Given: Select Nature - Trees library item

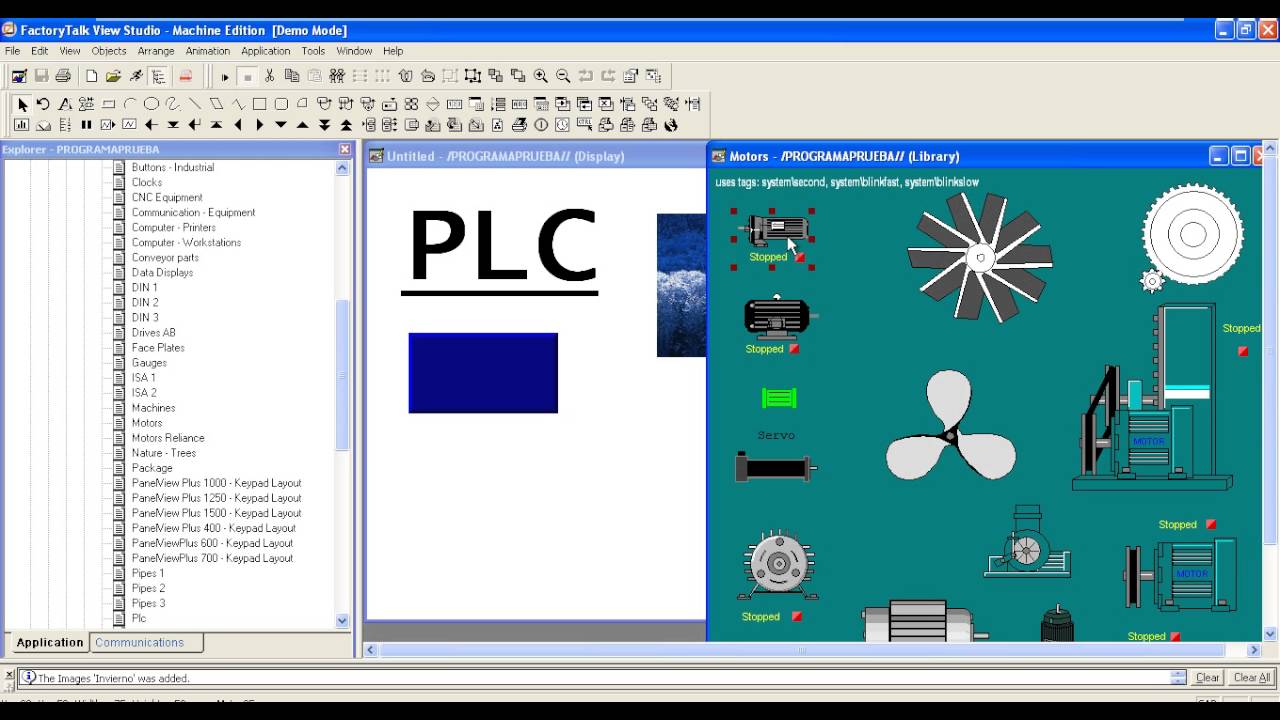Looking at the screenshot, I should pos(164,453).
